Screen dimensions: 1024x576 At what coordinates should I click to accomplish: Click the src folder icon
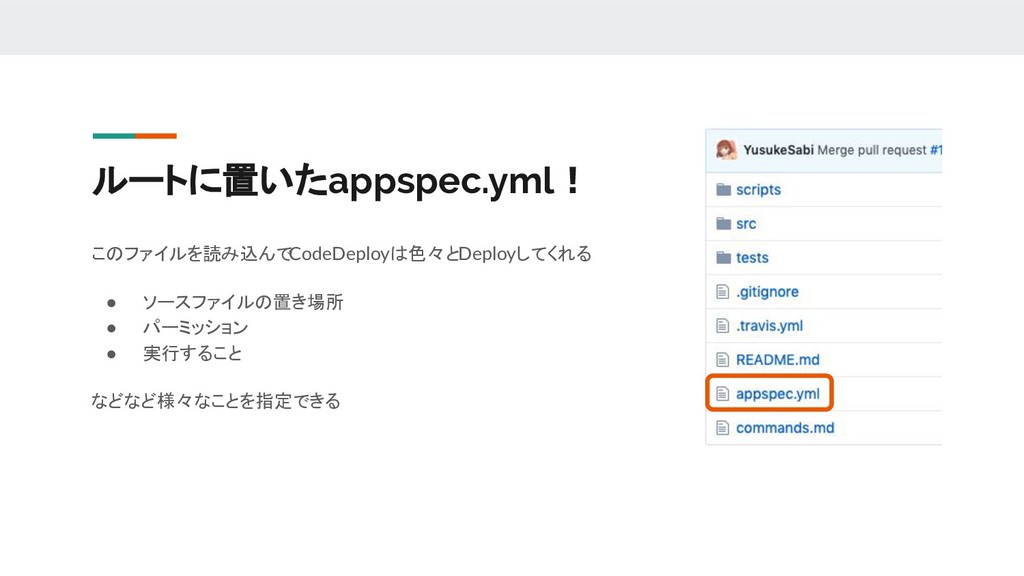pos(723,224)
